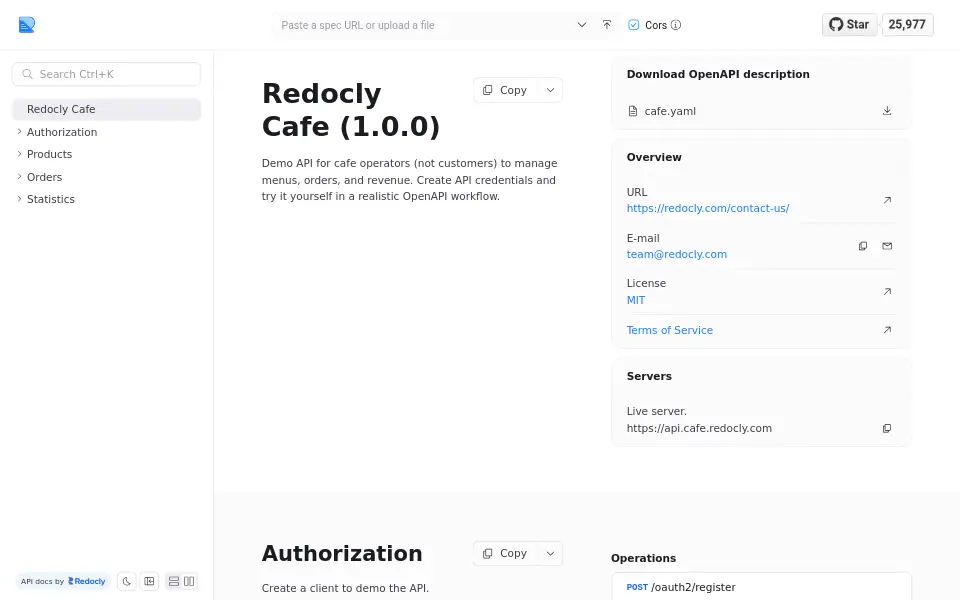Expand the Authorization sidebar chevron
The height and width of the screenshot is (600, 960).
pyautogui.click(x=19, y=132)
